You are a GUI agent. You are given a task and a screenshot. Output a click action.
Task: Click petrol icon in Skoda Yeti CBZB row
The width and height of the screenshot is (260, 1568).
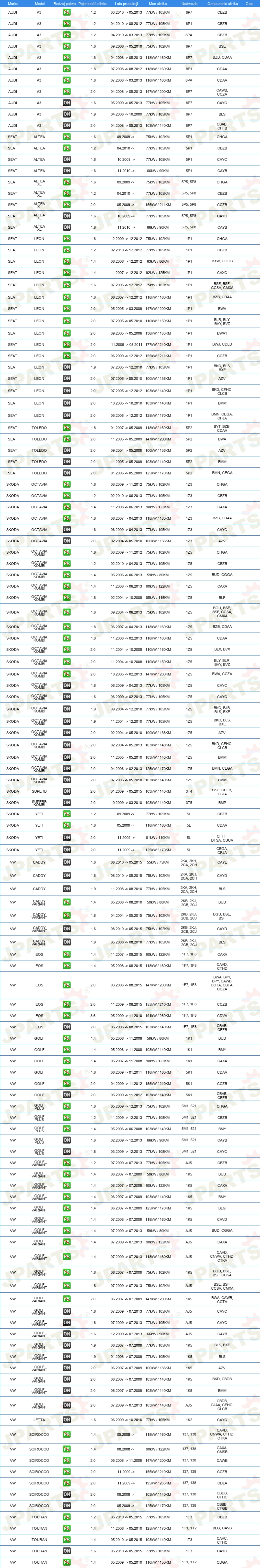pyautogui.click(x=67, y=814)
